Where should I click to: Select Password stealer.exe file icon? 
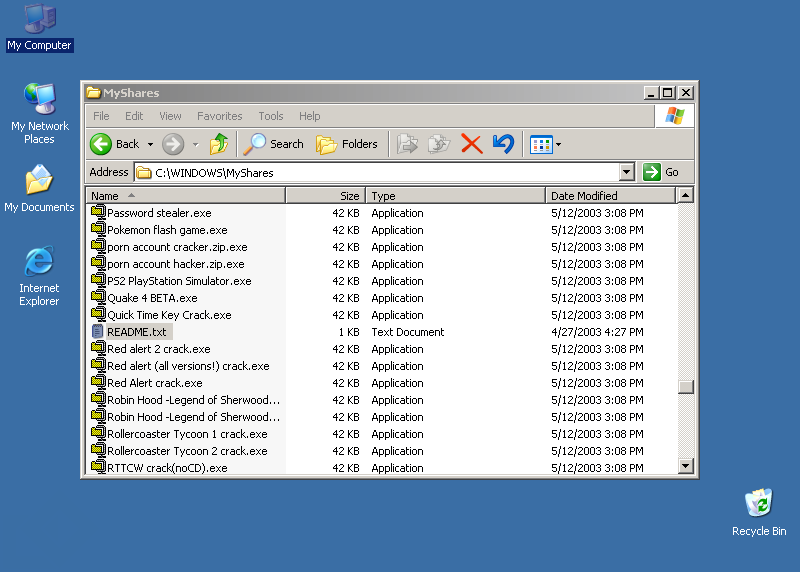[98, 212]
